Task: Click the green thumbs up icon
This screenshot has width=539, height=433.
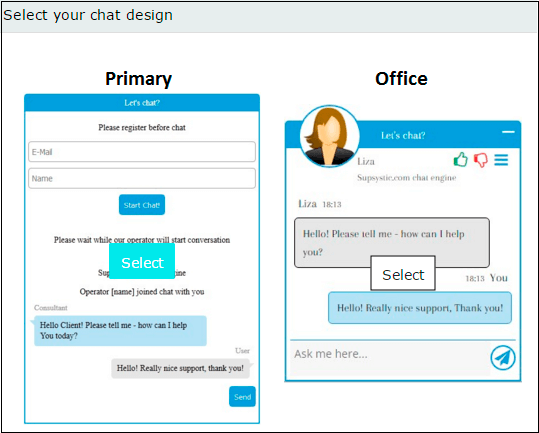Action: click(x=460, y=159)
